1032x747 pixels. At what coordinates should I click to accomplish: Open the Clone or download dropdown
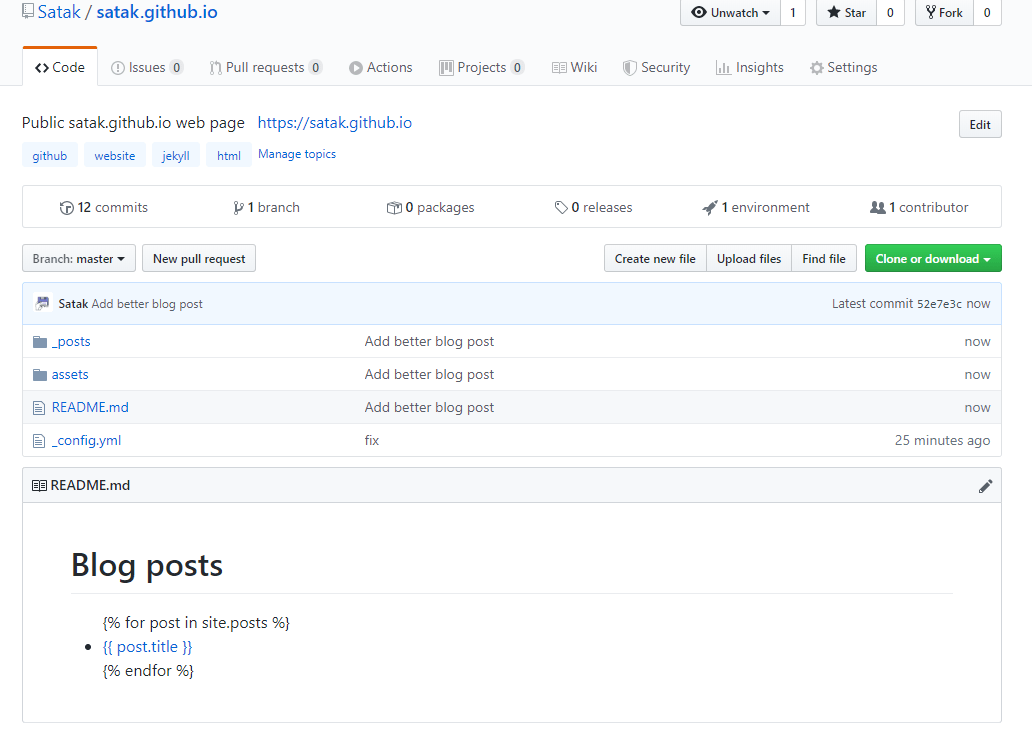tap(932, 258)
